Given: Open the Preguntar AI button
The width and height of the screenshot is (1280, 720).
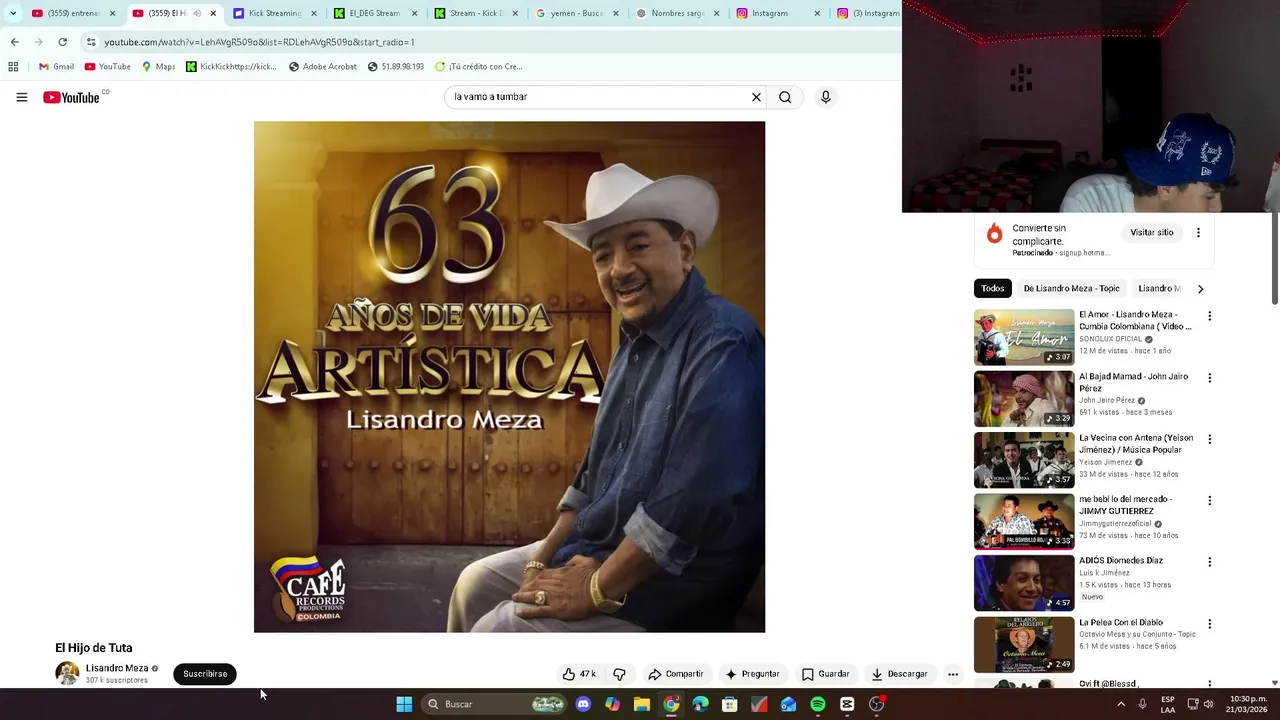Looking at the screenshot, I should pos(753,674).
